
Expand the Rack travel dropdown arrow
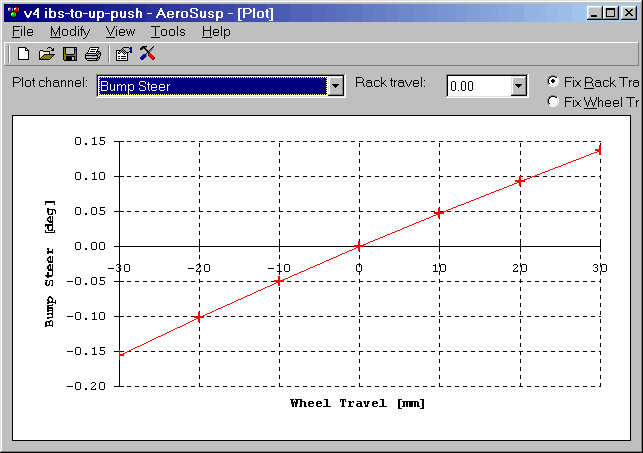[519, 86]
